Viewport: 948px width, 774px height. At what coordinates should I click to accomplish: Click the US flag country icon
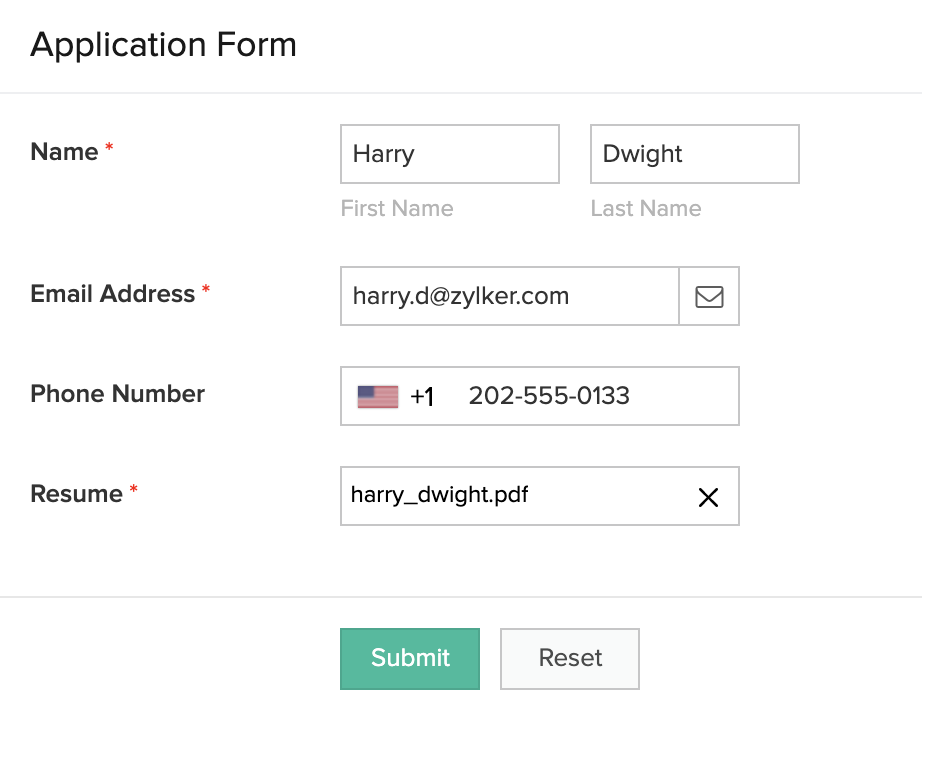[x=377, y=397]
